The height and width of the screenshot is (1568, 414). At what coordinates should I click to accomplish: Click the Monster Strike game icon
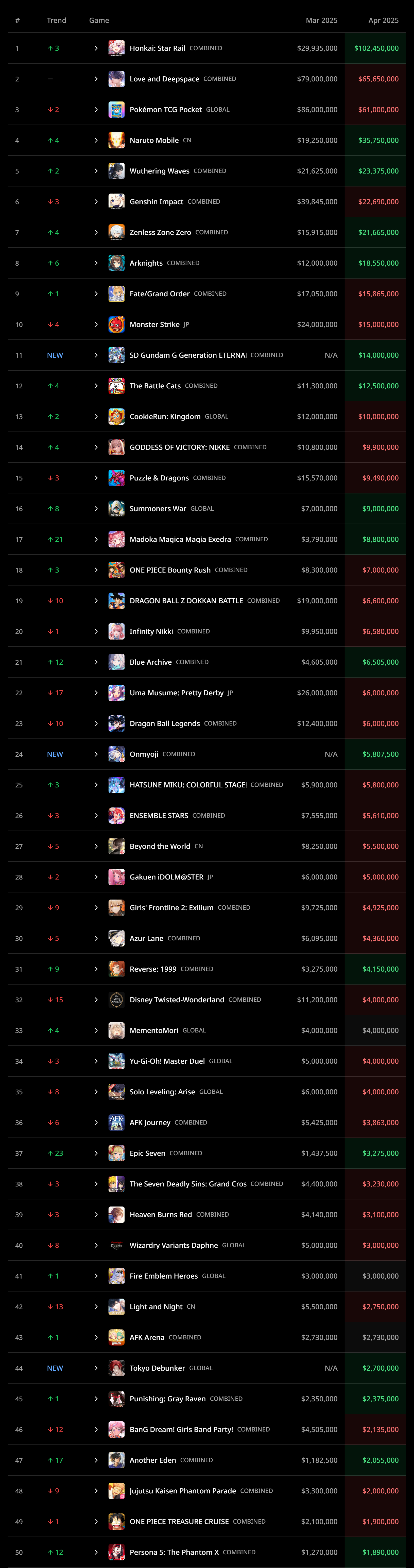click(116, 324)
